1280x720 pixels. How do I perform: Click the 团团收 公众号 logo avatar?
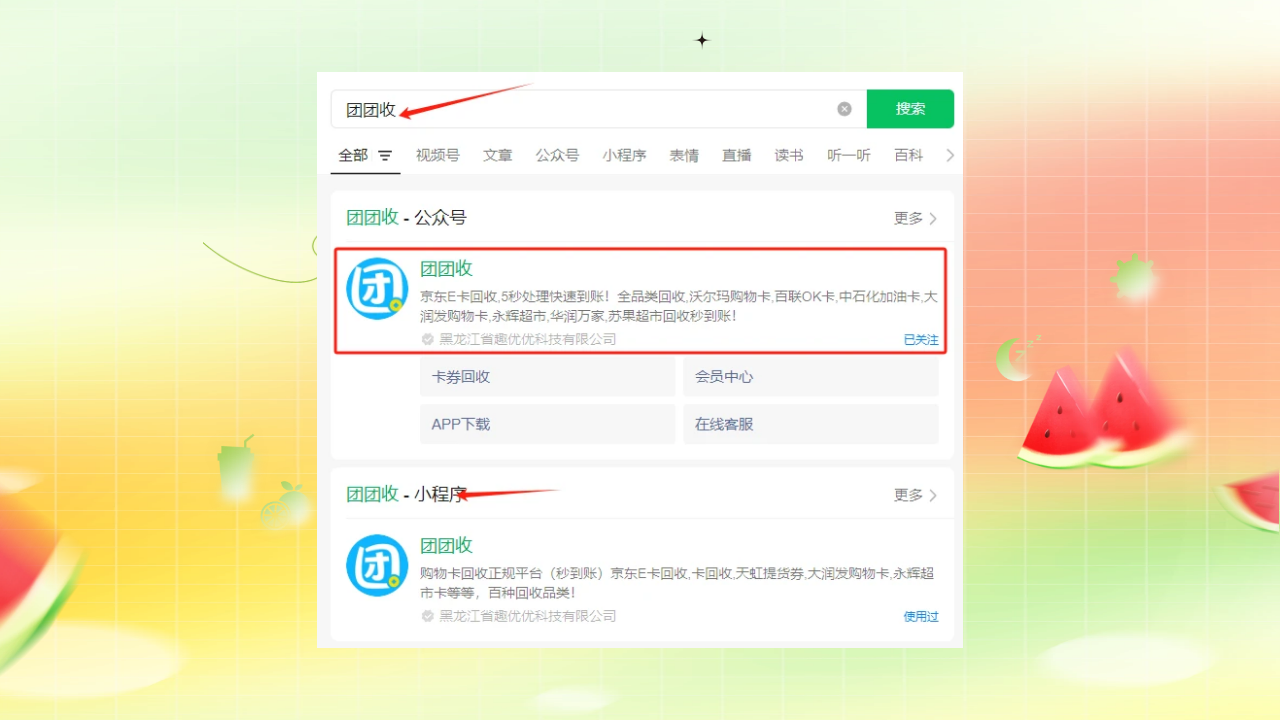[377, 289]
